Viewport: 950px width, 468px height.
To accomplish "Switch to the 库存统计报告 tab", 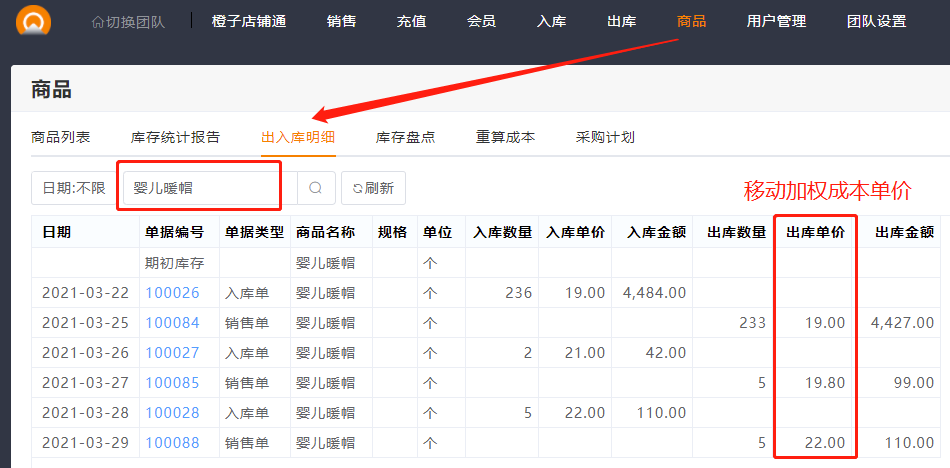I will click(175, 137).
